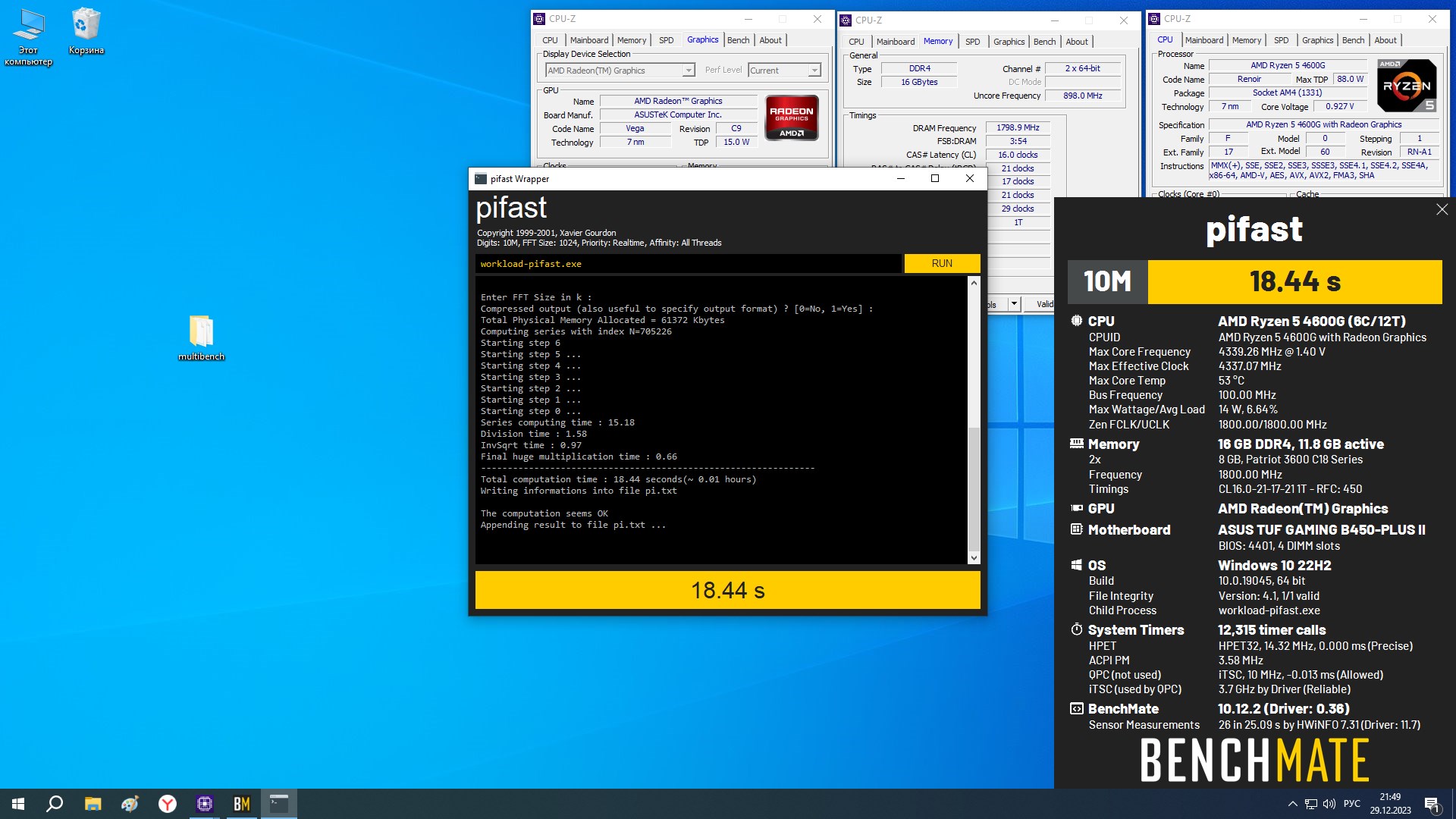Switch keyboard language РУС indicator
Screen dimensions: 1456x819
pyautogui.click(x=1352, y=804)
